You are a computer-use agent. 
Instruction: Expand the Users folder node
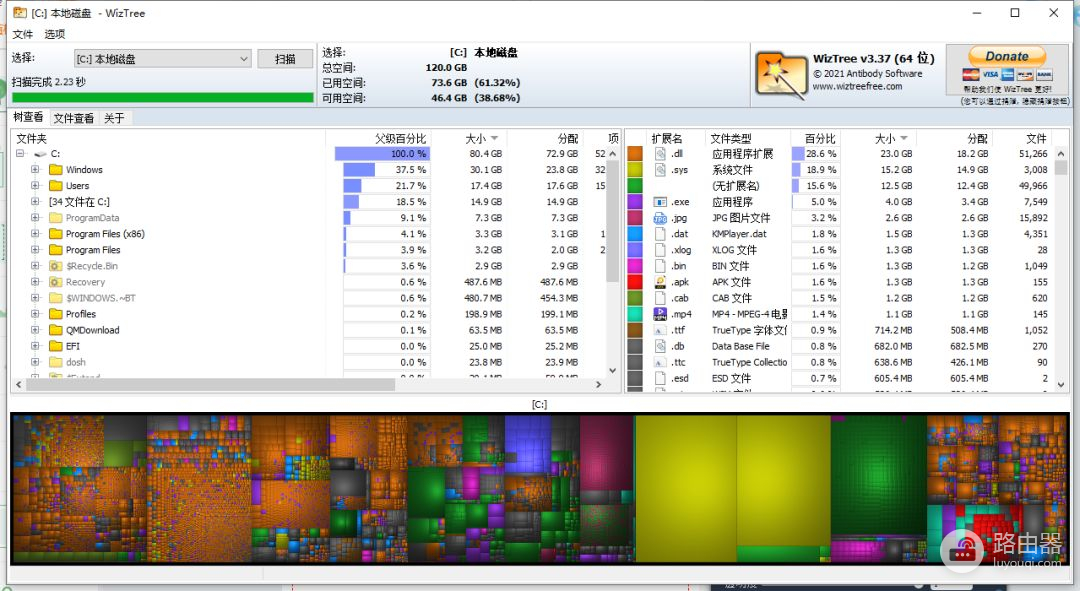pos(35,186)
